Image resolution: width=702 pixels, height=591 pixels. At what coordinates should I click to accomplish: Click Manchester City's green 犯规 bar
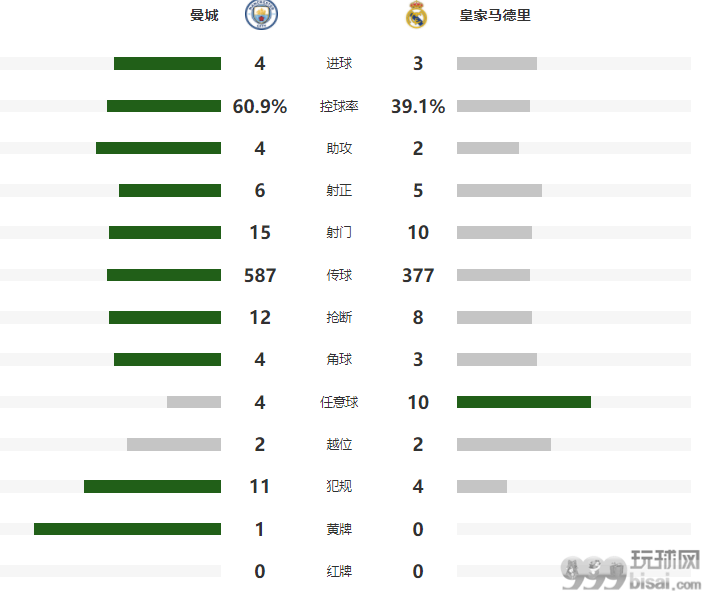click(153, 487)
